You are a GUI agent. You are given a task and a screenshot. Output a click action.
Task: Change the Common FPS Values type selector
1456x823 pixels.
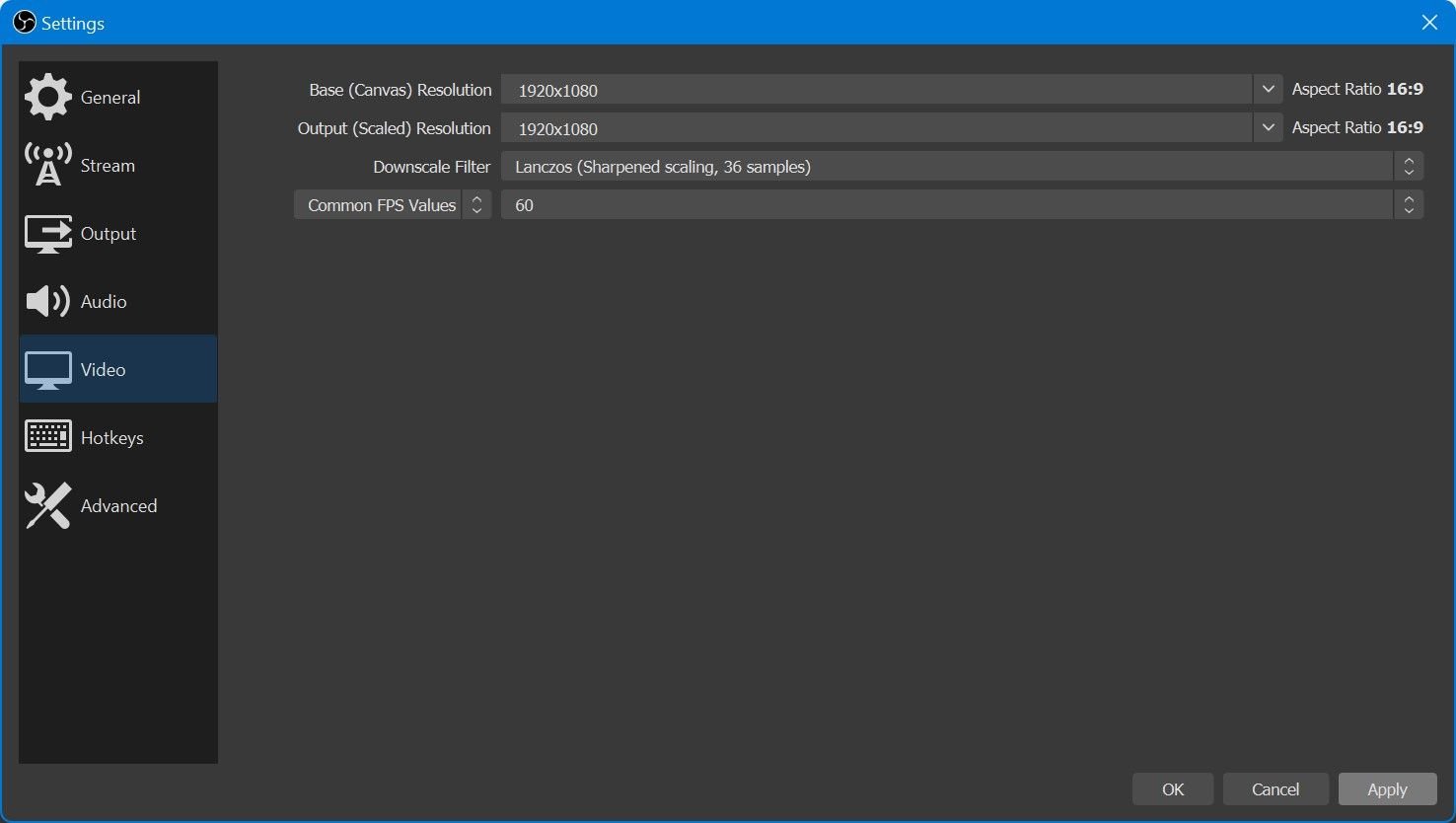[392, 205]
